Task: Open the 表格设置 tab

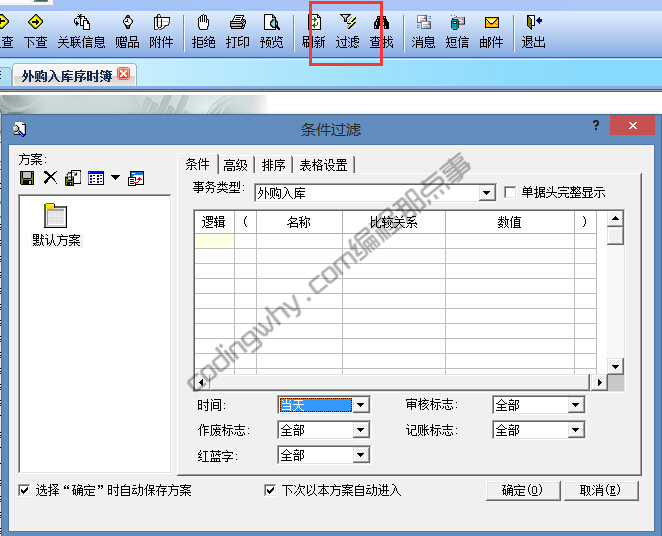Action: point(323,165)
